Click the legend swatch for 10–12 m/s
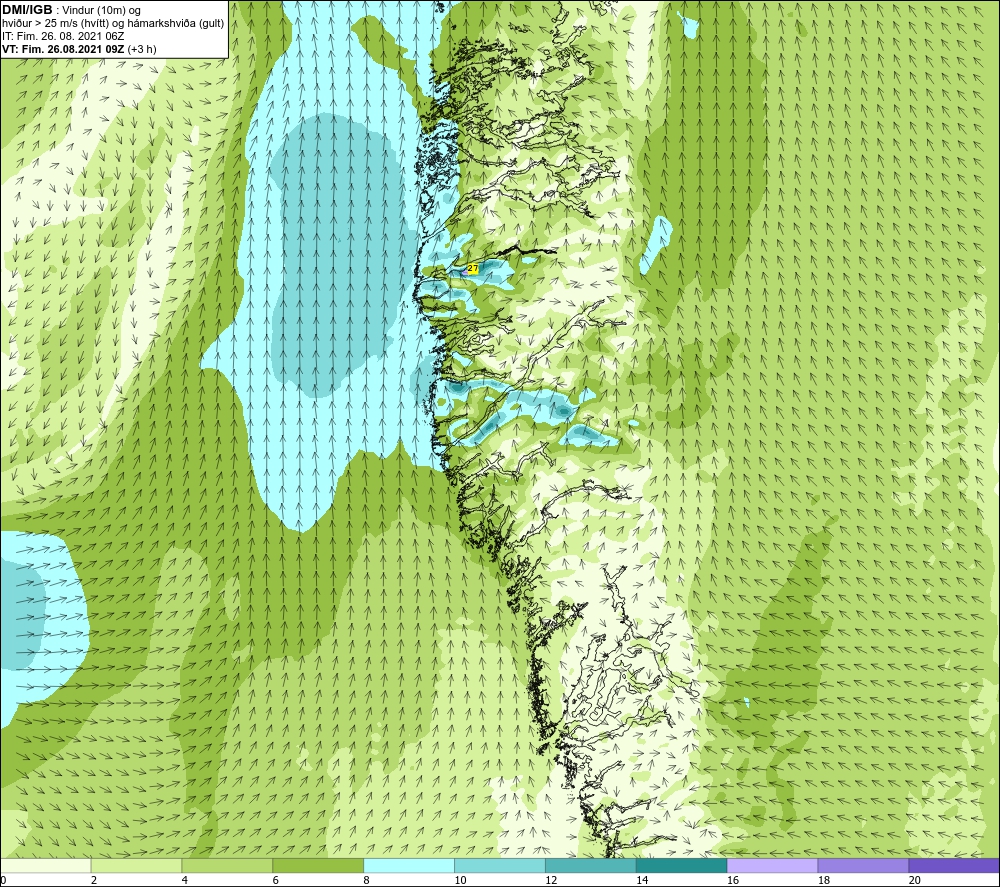The height and width of the screenshot is (887, 1000). pyautogui.click(x=500, y=865)
